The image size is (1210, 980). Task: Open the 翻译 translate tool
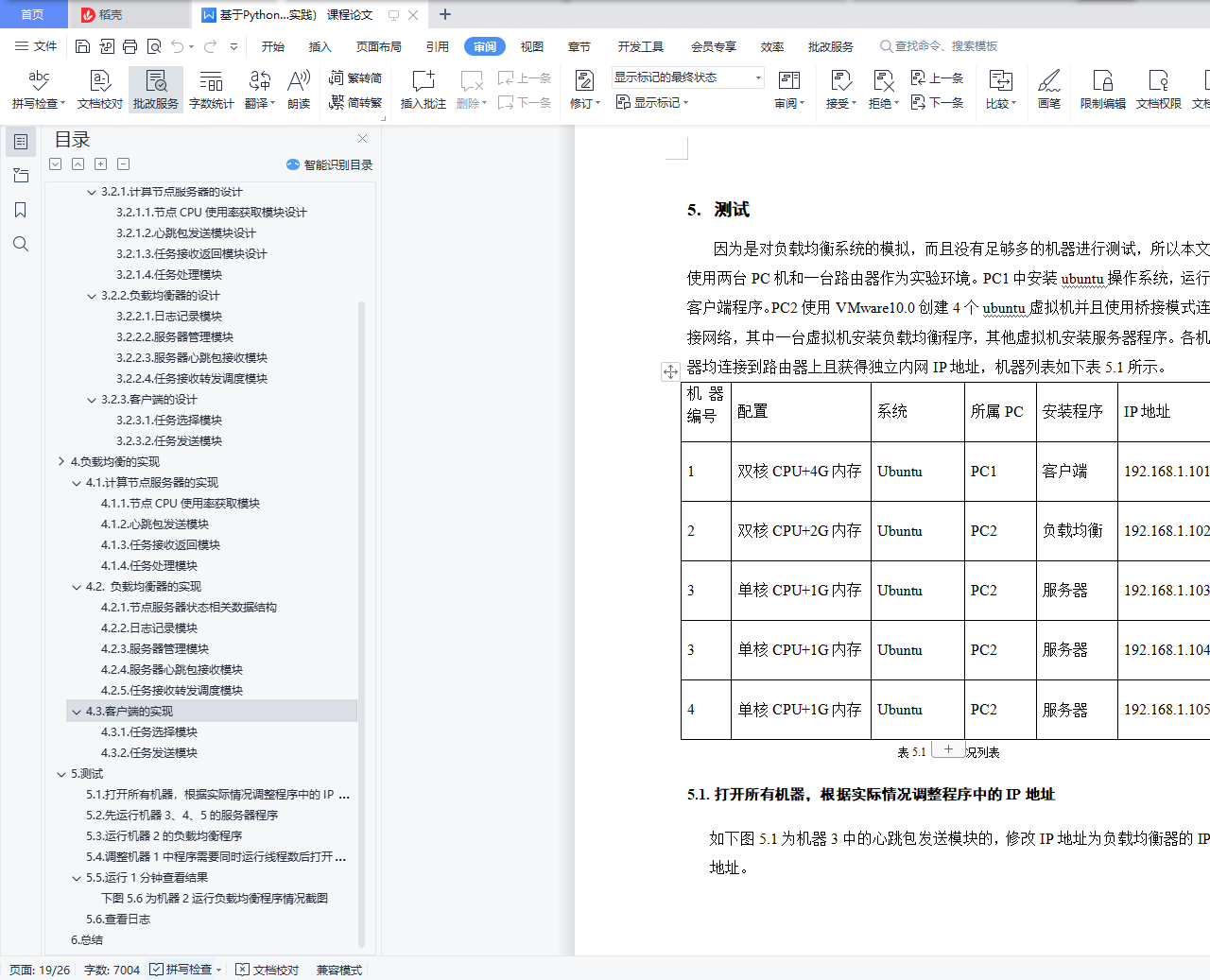[x=260, y=90]
